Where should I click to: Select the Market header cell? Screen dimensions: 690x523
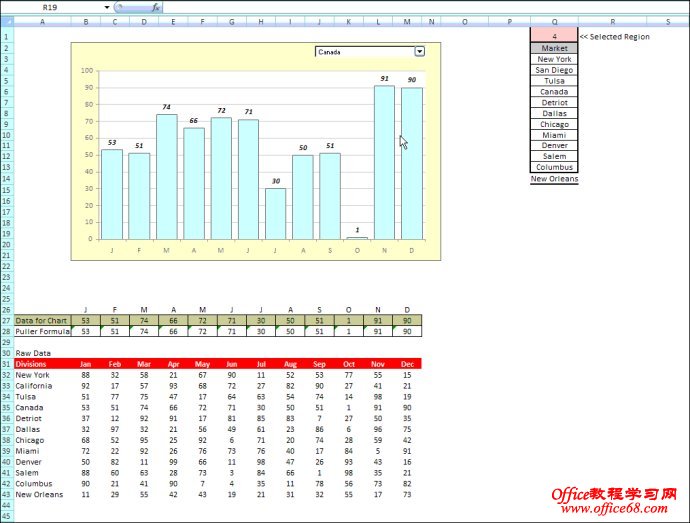tap(554, 48)
